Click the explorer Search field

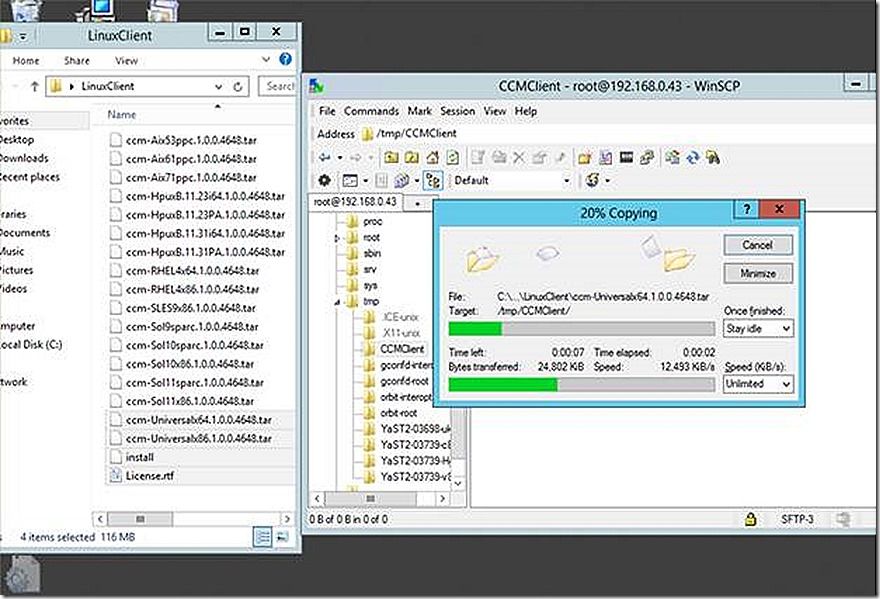277,86
